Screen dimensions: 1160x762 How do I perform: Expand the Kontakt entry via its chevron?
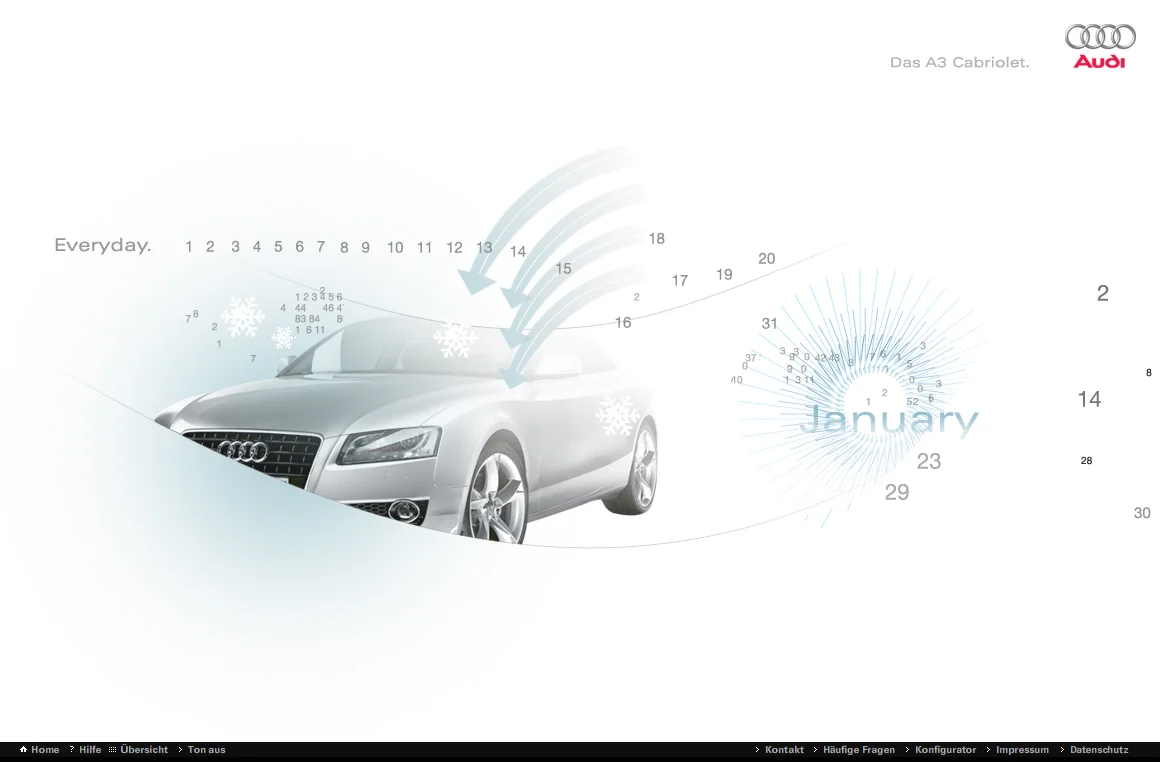pyautogui.click(x=757, y=749)
